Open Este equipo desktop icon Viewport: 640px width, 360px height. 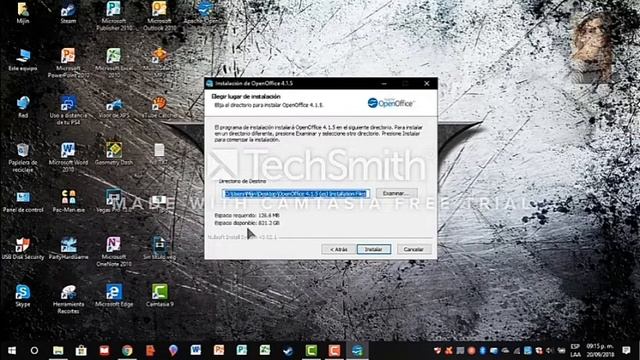point(23,60)
